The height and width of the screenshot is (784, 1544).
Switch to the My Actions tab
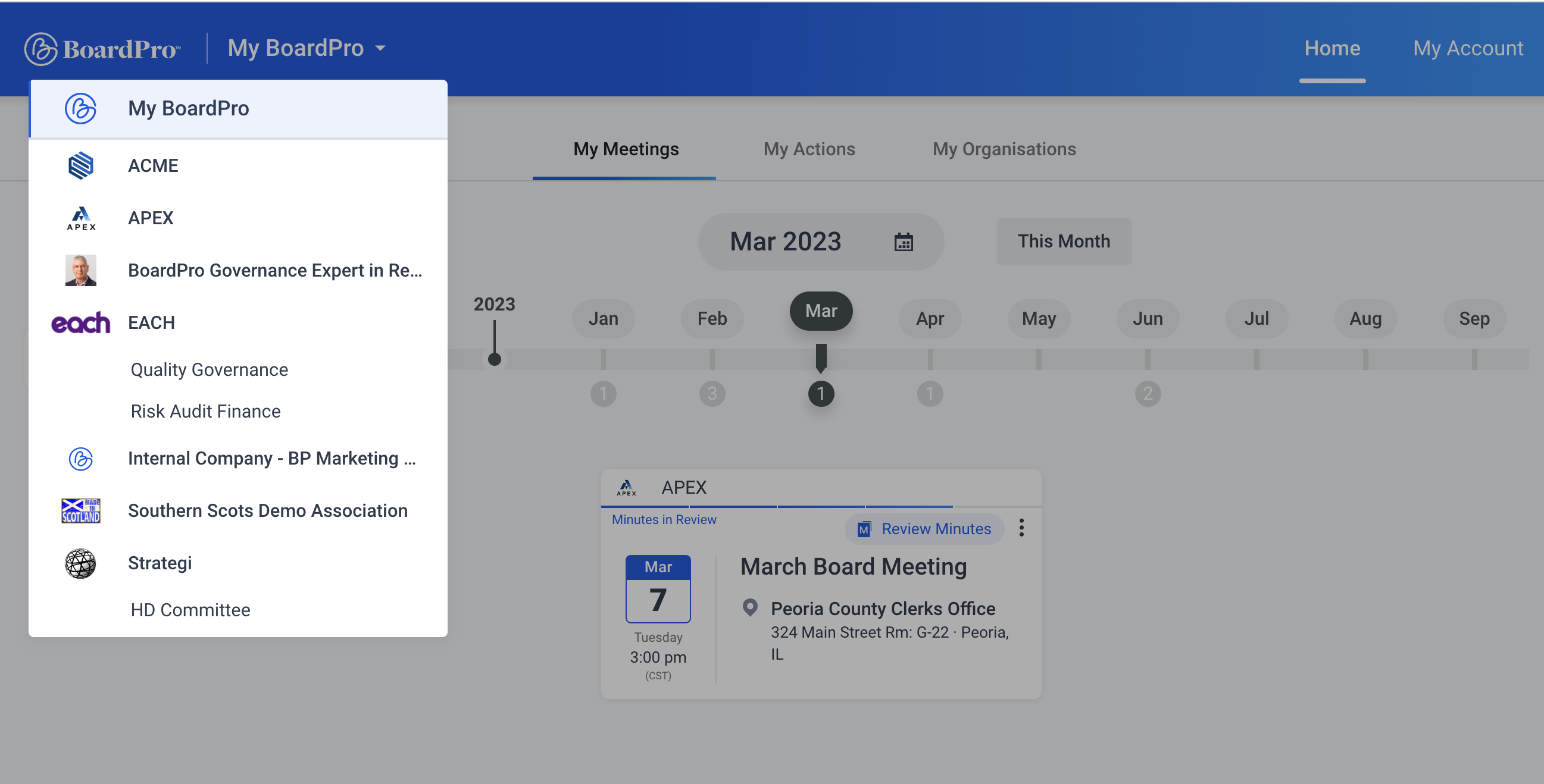(x=808, y=149)
